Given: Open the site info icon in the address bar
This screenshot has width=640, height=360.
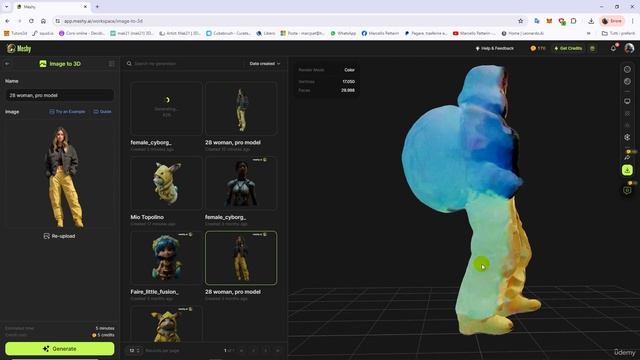Looking at the screenshot, I should (58, 21).
